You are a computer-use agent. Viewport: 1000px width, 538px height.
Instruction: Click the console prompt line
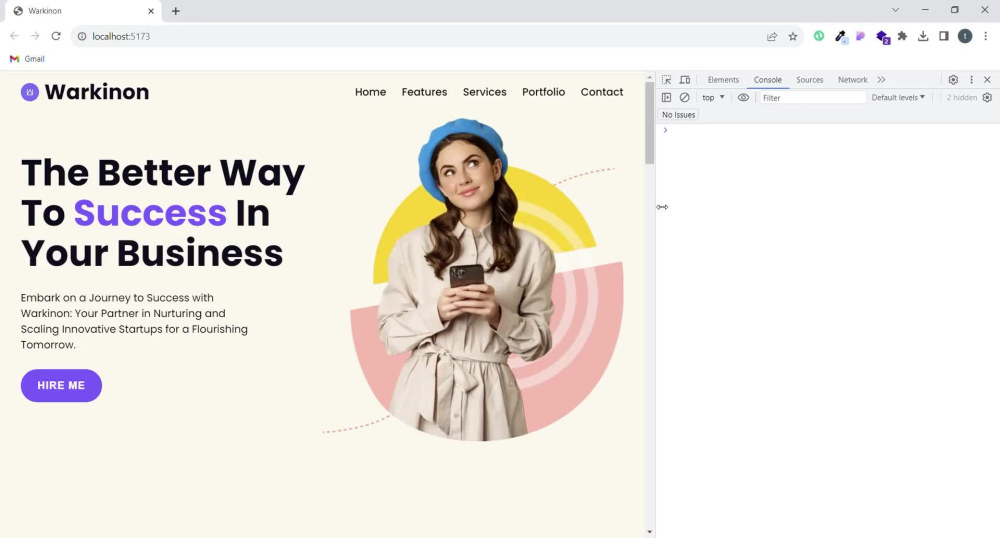point(827,130)
